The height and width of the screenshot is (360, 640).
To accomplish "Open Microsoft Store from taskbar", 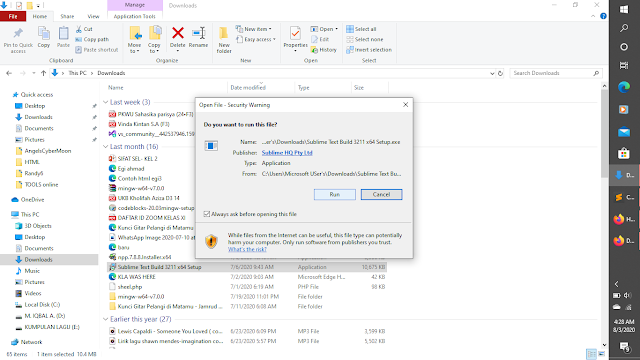I will (x=624, y=153).
